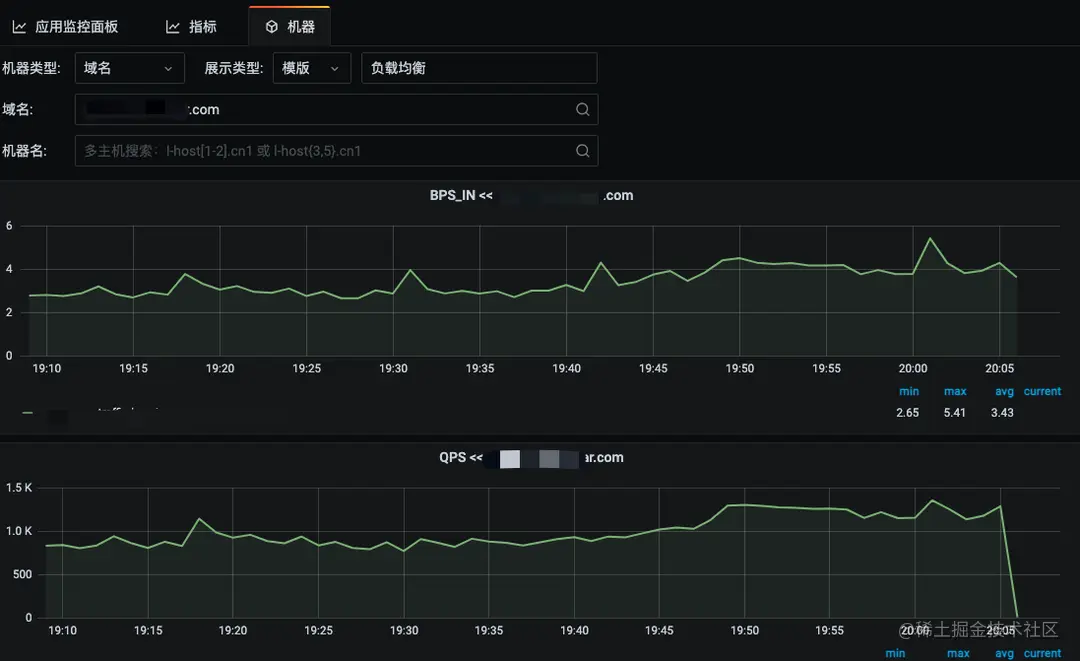Screen dimensions: 1080x661
Task: Sort QPS legend by min column
Action: (895, 653)
